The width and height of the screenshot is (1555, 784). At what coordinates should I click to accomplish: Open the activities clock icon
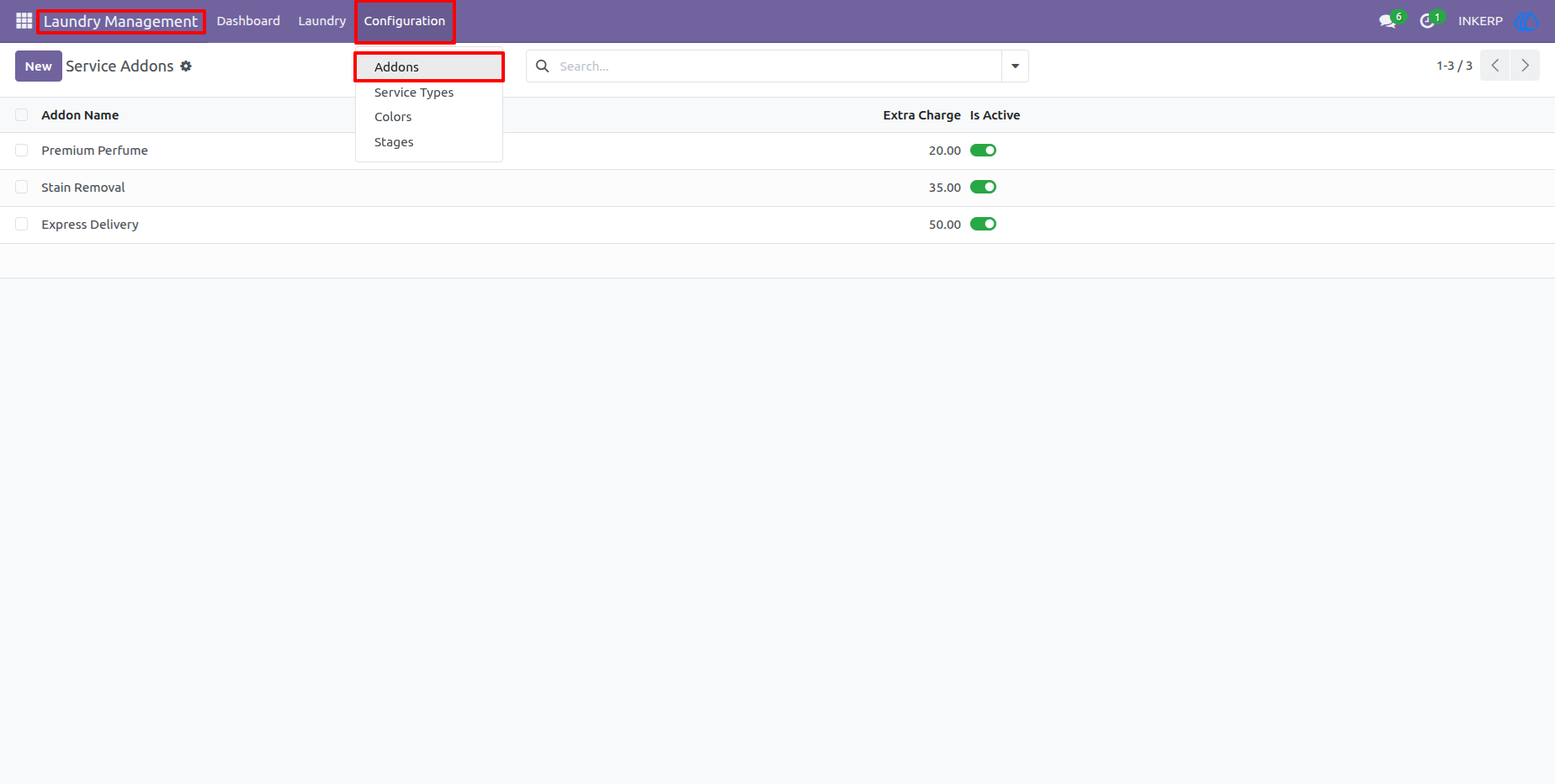(1427, 21)
